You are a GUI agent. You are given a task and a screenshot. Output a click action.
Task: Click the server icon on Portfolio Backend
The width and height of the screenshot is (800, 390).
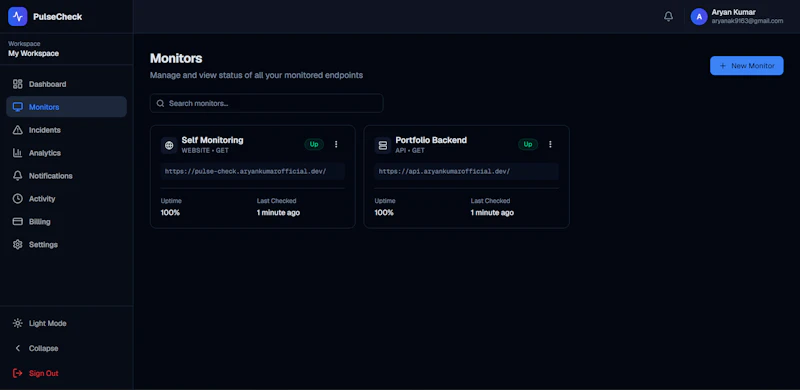coord(383,145)
